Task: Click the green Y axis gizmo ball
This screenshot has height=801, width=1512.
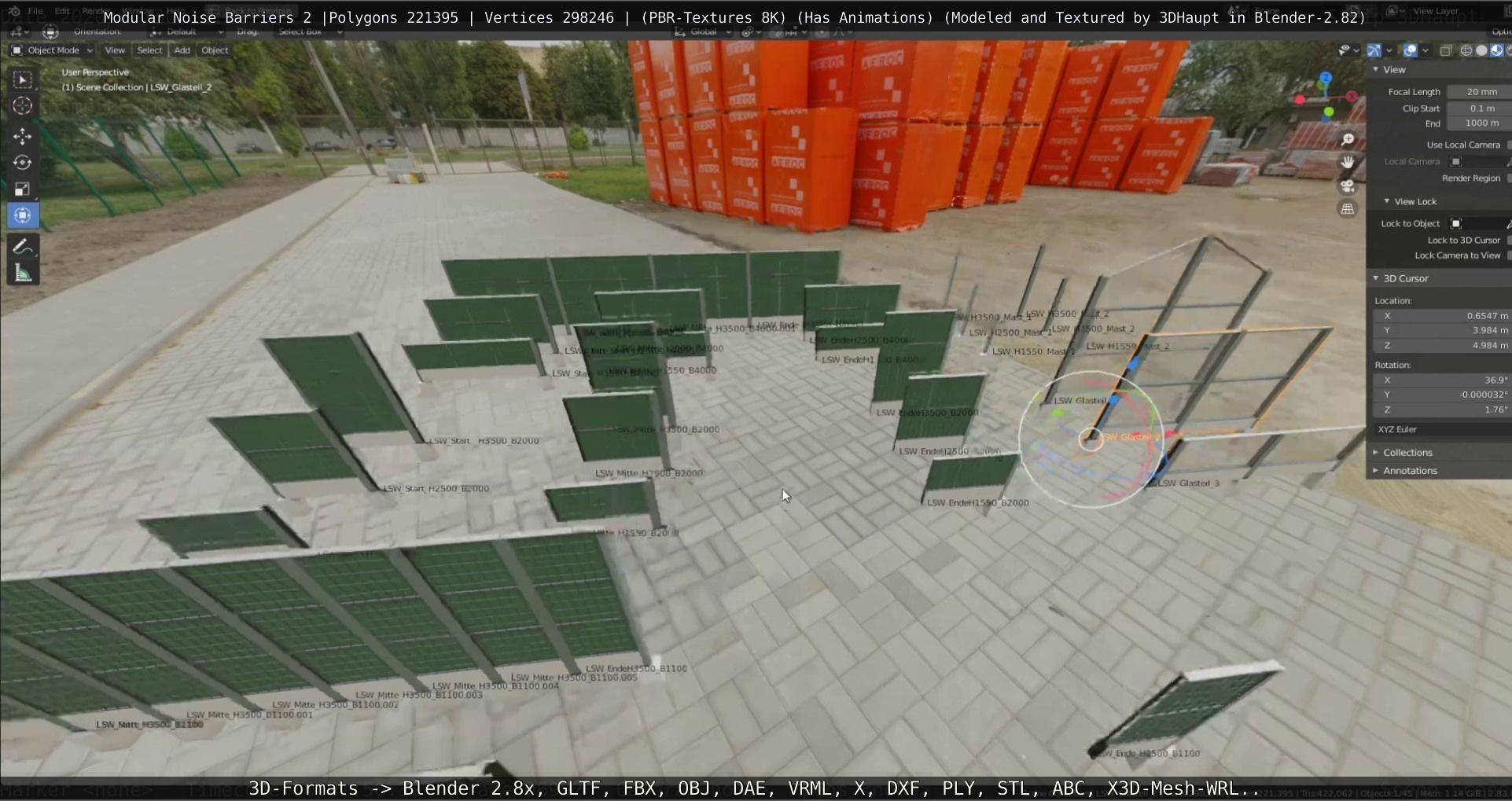Action: click(x=1328, y=112)
